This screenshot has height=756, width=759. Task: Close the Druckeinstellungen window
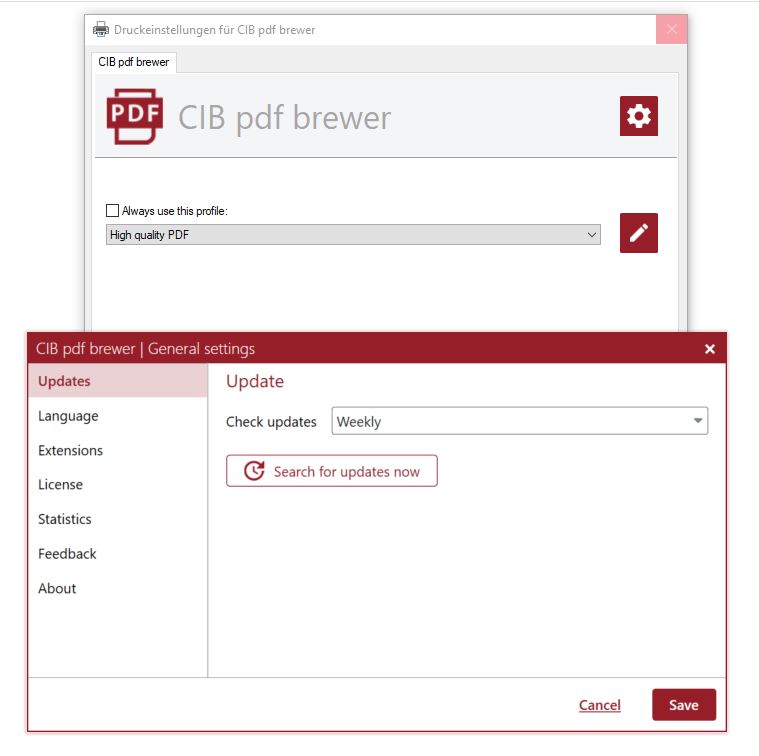671,30
